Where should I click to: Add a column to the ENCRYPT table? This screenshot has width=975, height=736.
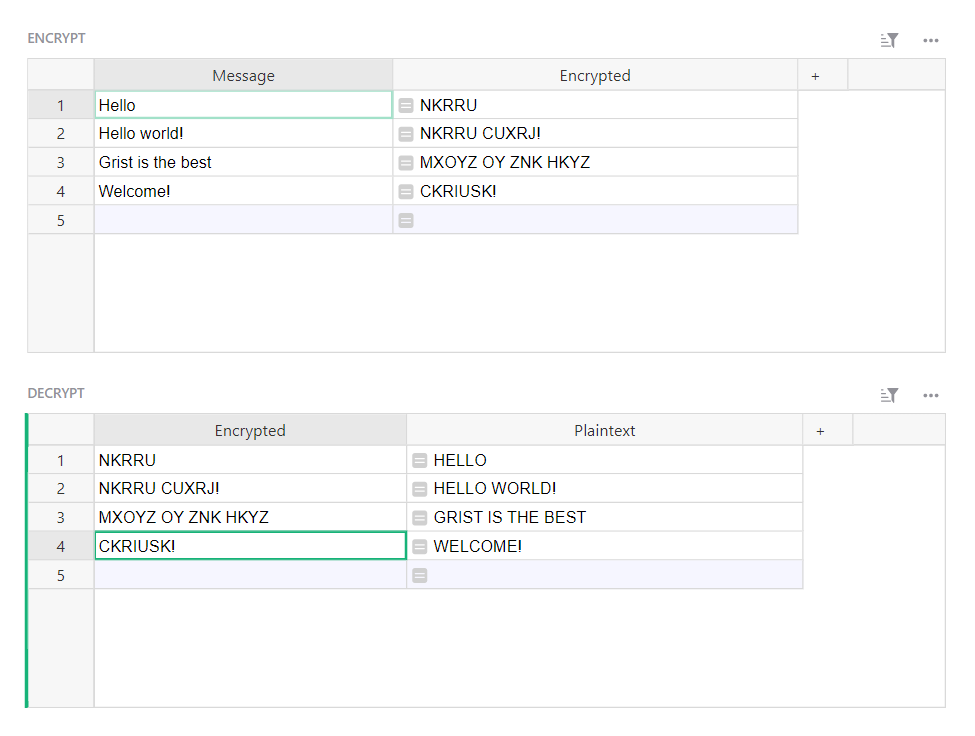click(815, 75)
